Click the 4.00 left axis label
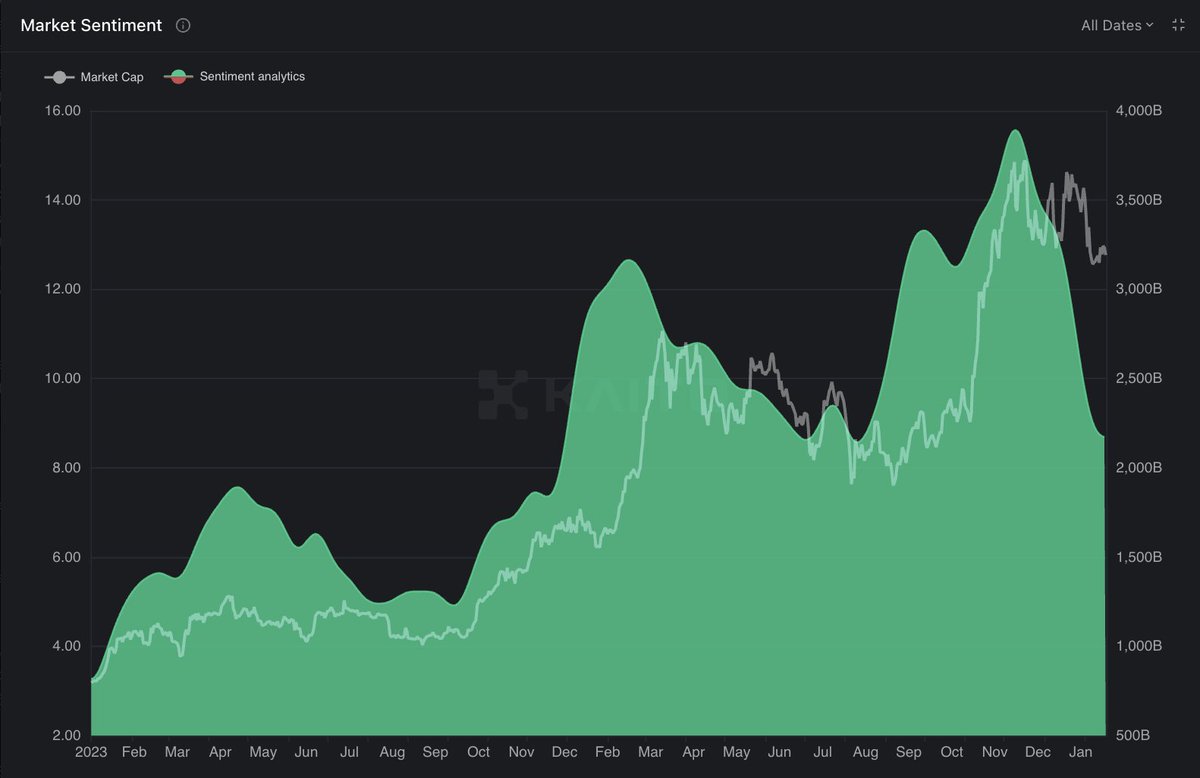The height and width of the screenshot is (778, 1200). (66, 646)
